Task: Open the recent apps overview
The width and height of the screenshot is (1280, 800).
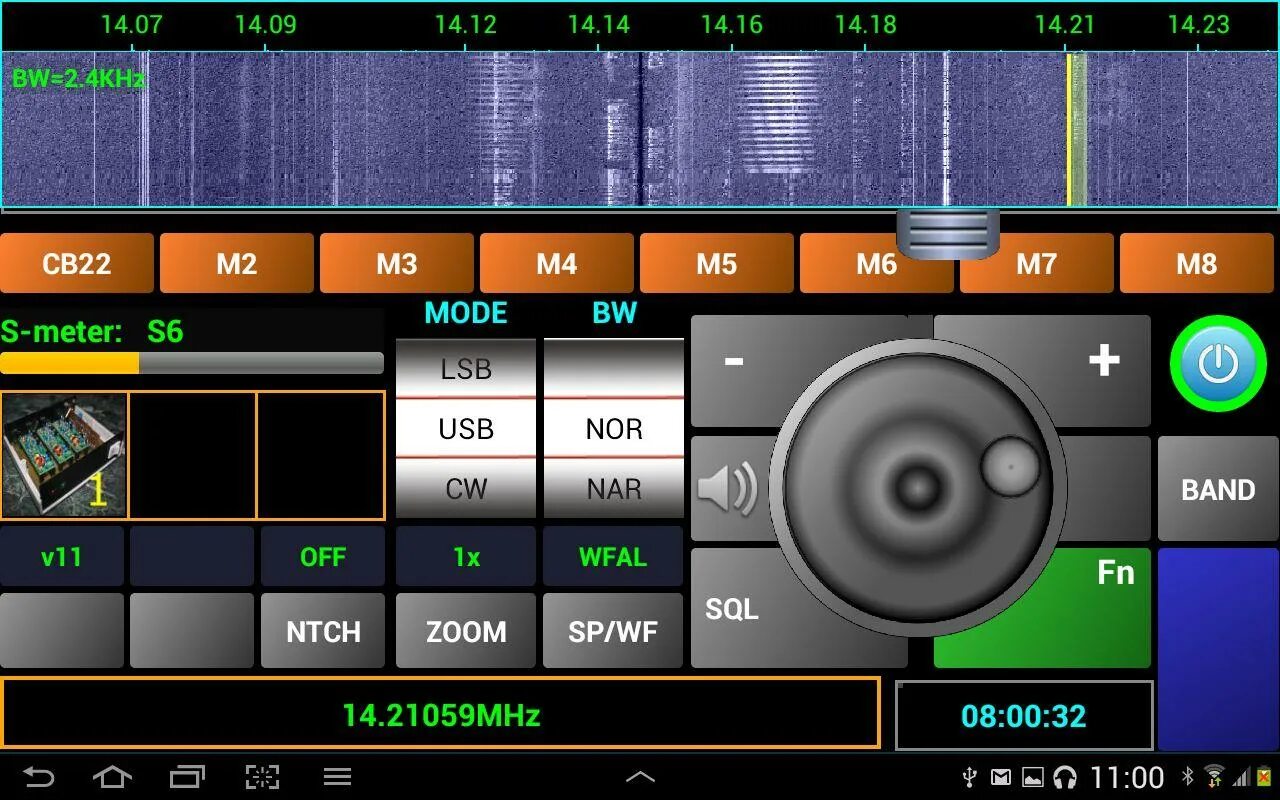Action: click(x=187, y=776)
